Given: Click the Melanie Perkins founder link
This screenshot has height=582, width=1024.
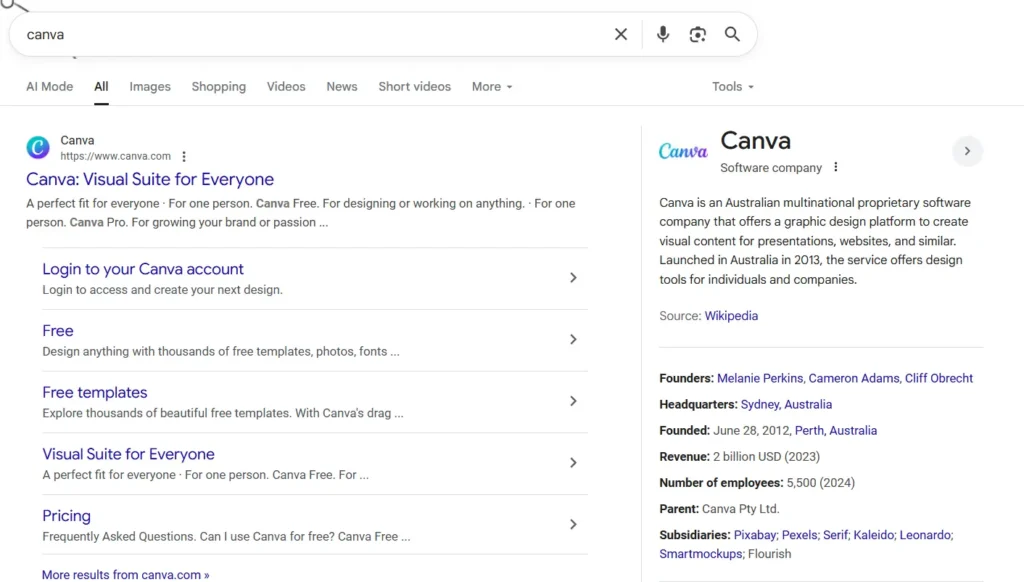Looking at the screenshot, I should tap(760, 378).
